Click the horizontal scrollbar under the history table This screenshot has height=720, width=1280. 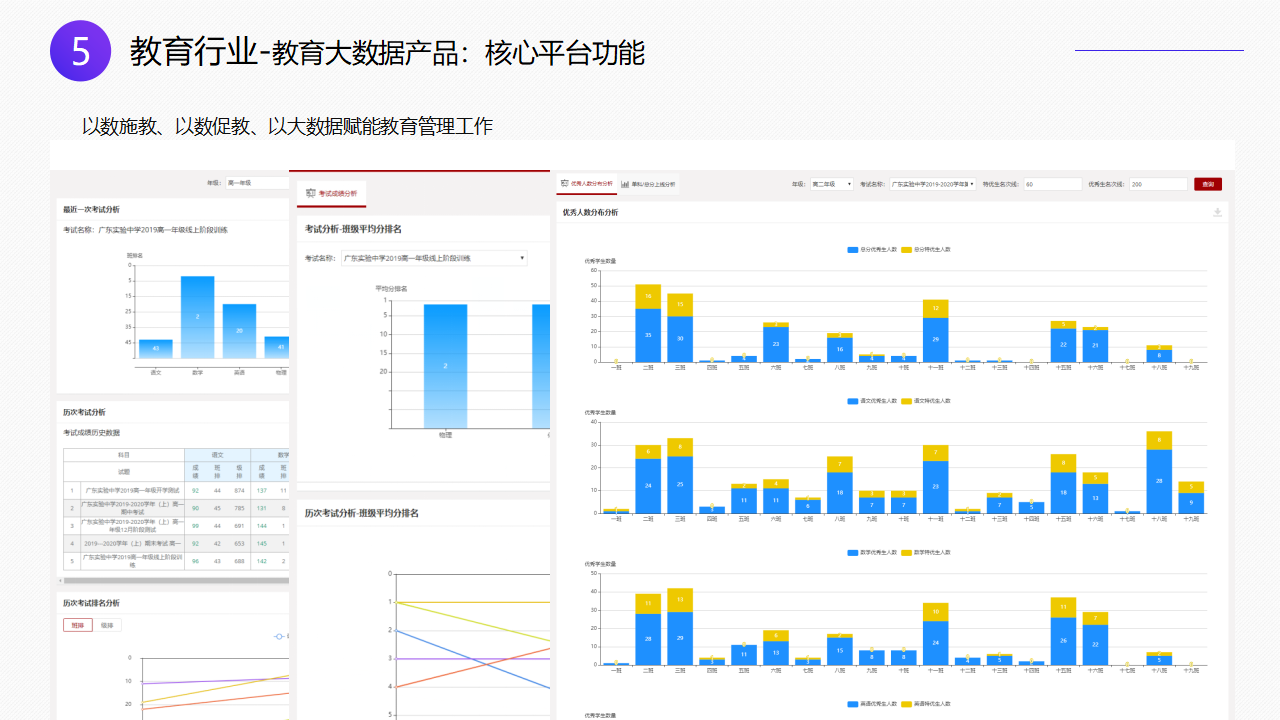(x=177, y=580)
